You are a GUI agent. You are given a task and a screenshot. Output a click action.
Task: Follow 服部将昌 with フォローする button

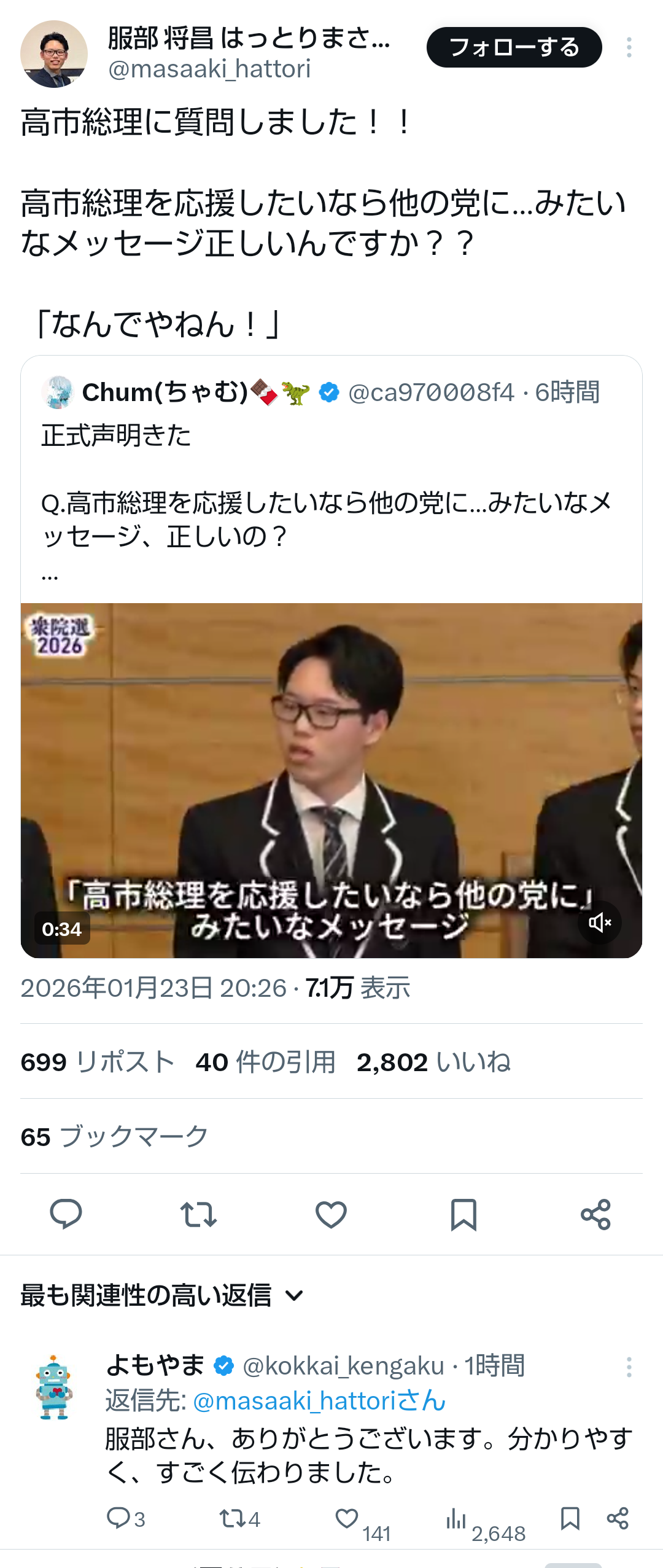coord(514,47)
